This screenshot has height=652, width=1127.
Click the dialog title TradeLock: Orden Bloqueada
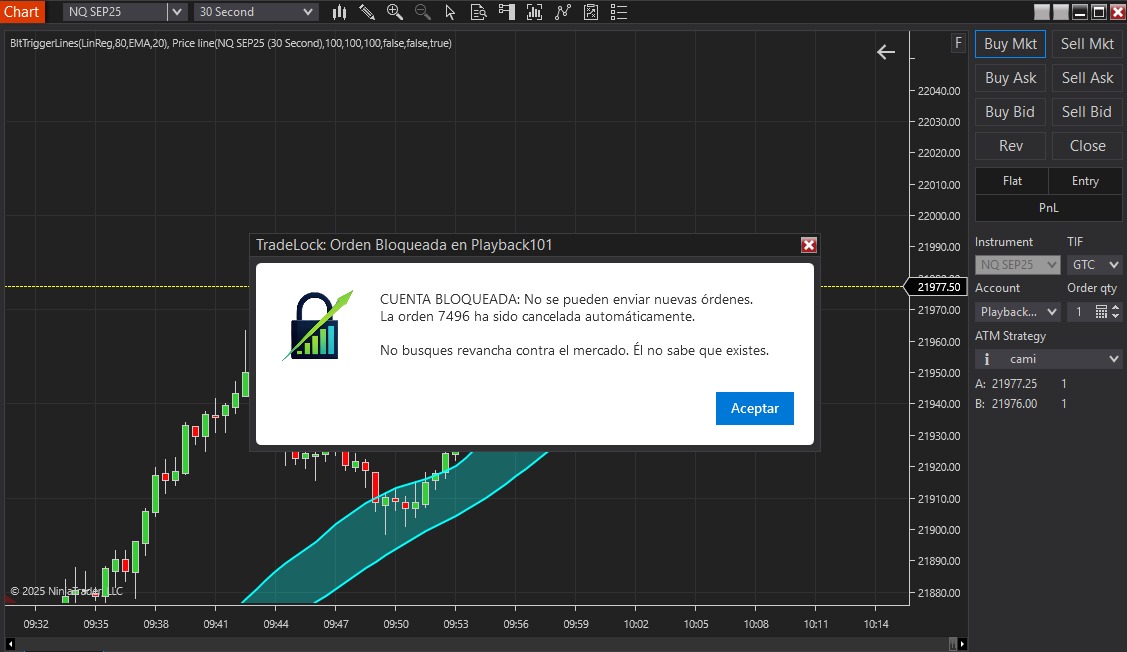click(x=404, y=245)
